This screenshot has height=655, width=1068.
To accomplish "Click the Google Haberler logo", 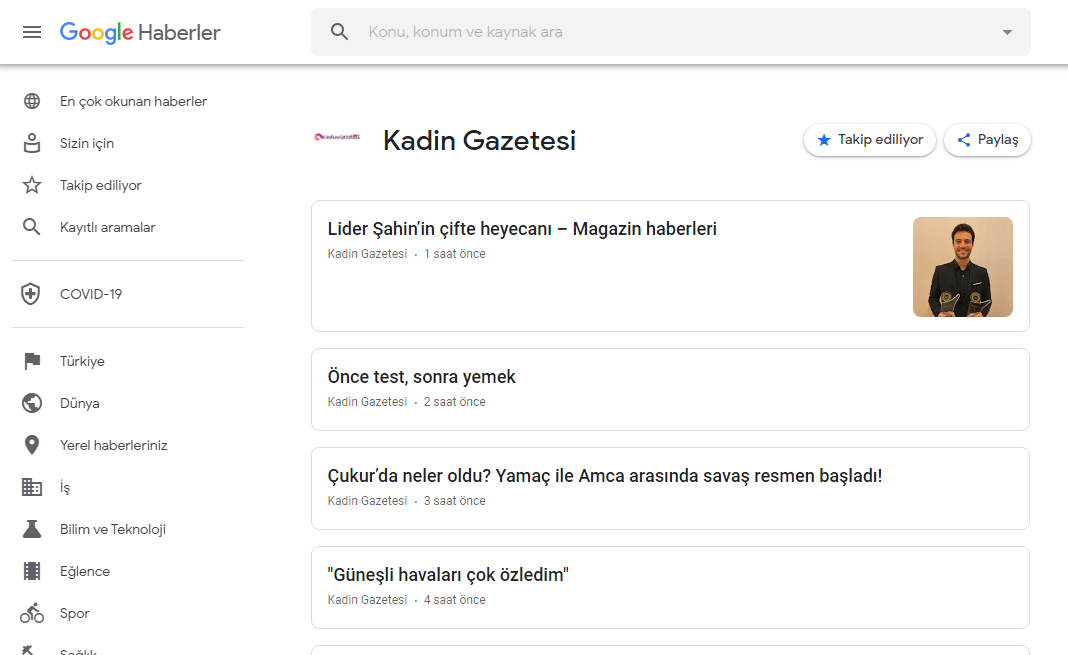I will point(140,32).
